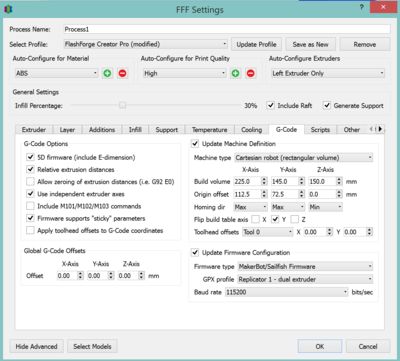Switch to the Additions tab
Image resolution: width=400 pixels, height=361 pixels.
(x=102, y=130)
